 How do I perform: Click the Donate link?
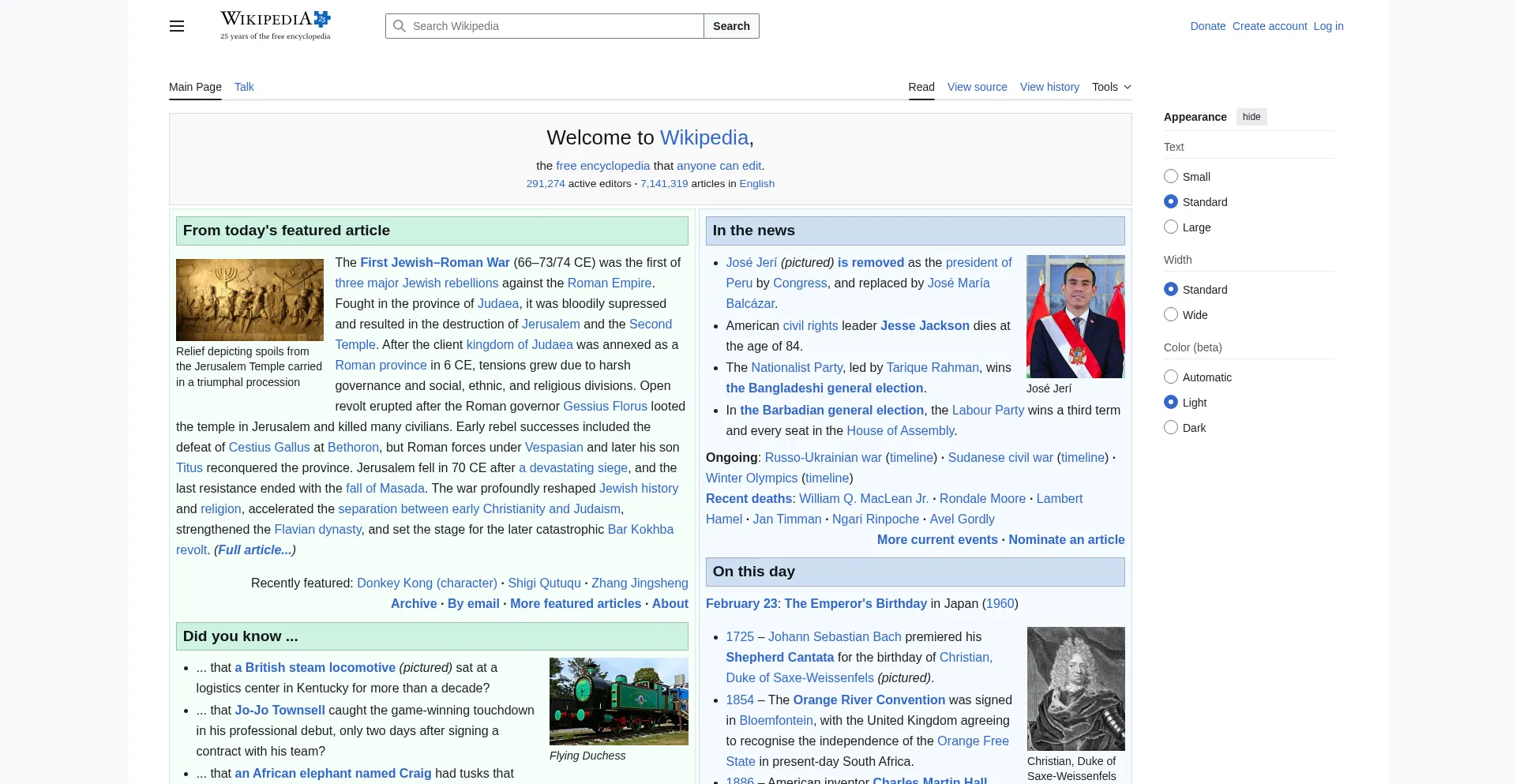click(1208, 26)
